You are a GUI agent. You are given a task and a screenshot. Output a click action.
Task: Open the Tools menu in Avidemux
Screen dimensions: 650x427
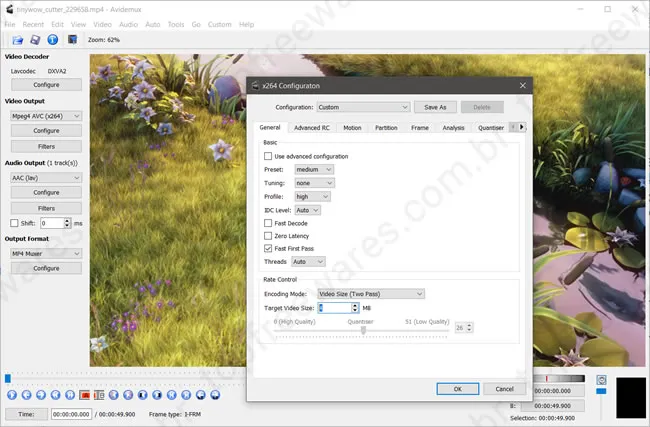[x=176, y=24]
